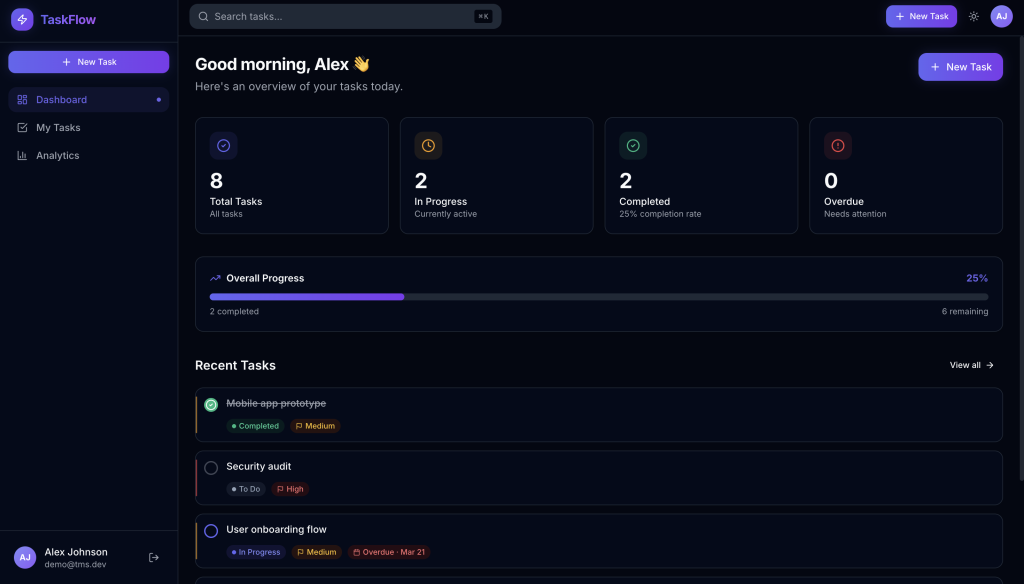Viewport: 1024px width, 584px height.
Task: Open the AJ avatar in top bar
Action: (x=1001, y=16)
